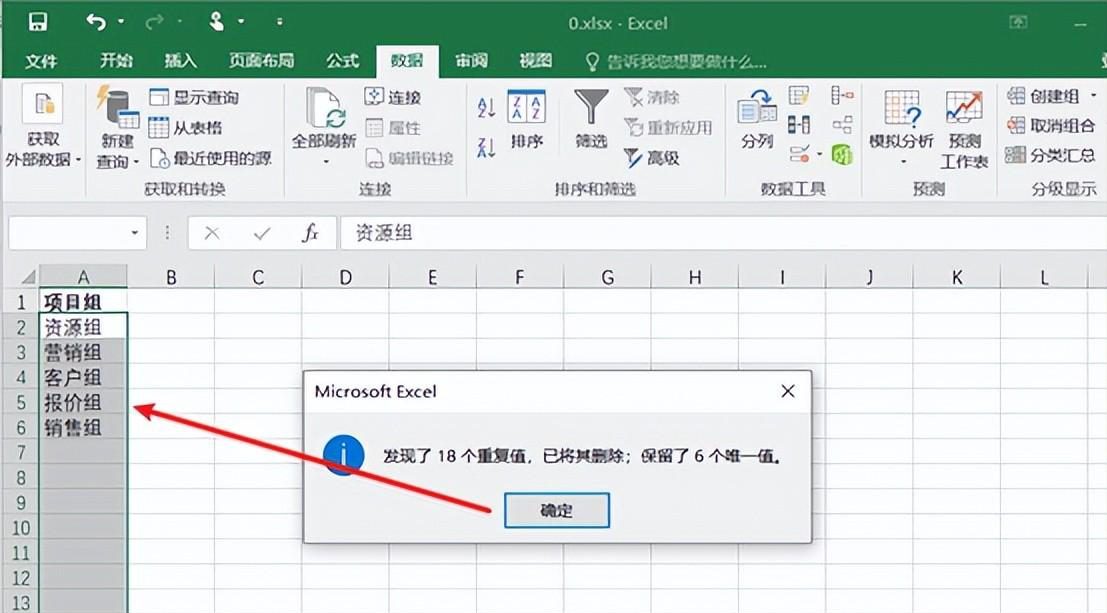The image size is (1107, 613).
Task: Click 从表格 in the ribbon
Action: tap(186, 128)
